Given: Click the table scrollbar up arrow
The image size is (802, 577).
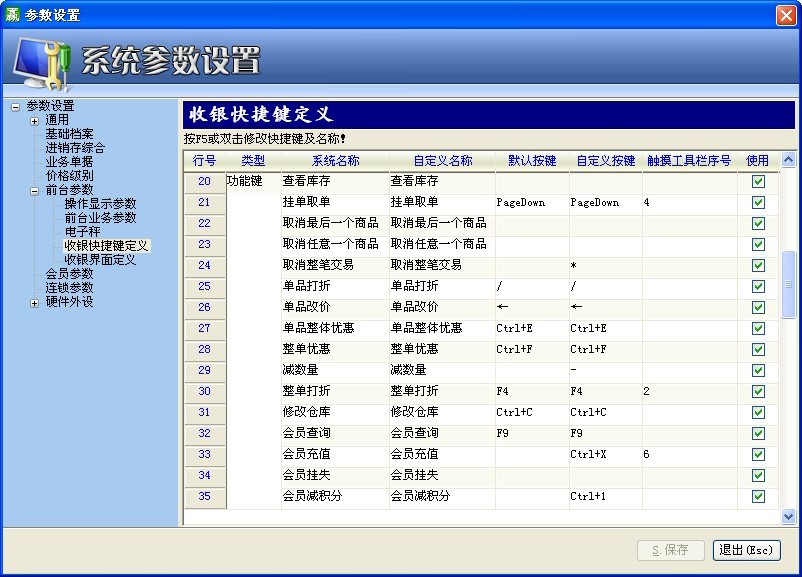Looking at the screenshot, I should click(788, 160).
